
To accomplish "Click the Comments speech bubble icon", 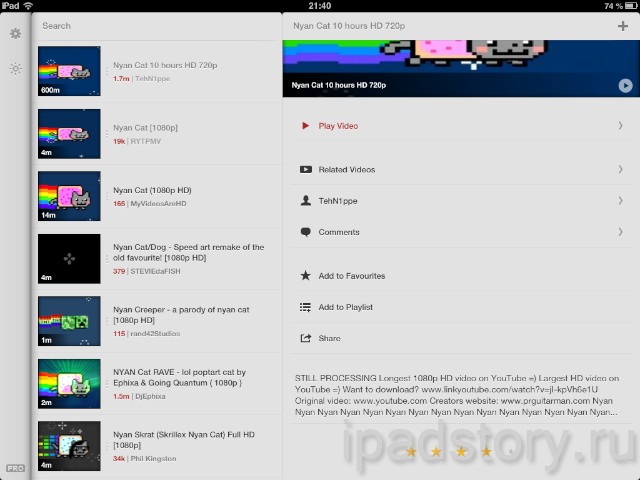I will (x=306, y=232).
